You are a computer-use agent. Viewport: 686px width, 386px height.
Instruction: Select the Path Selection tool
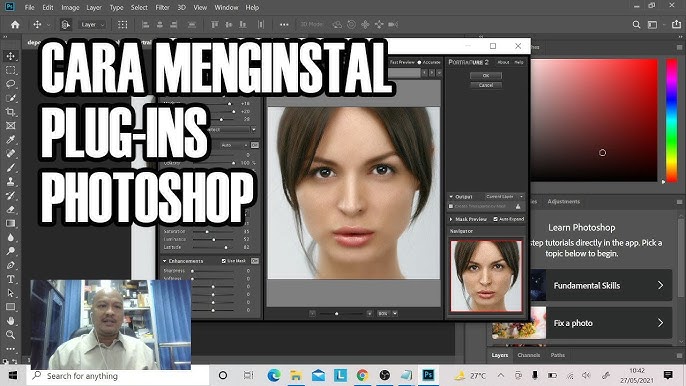[10, 293]
